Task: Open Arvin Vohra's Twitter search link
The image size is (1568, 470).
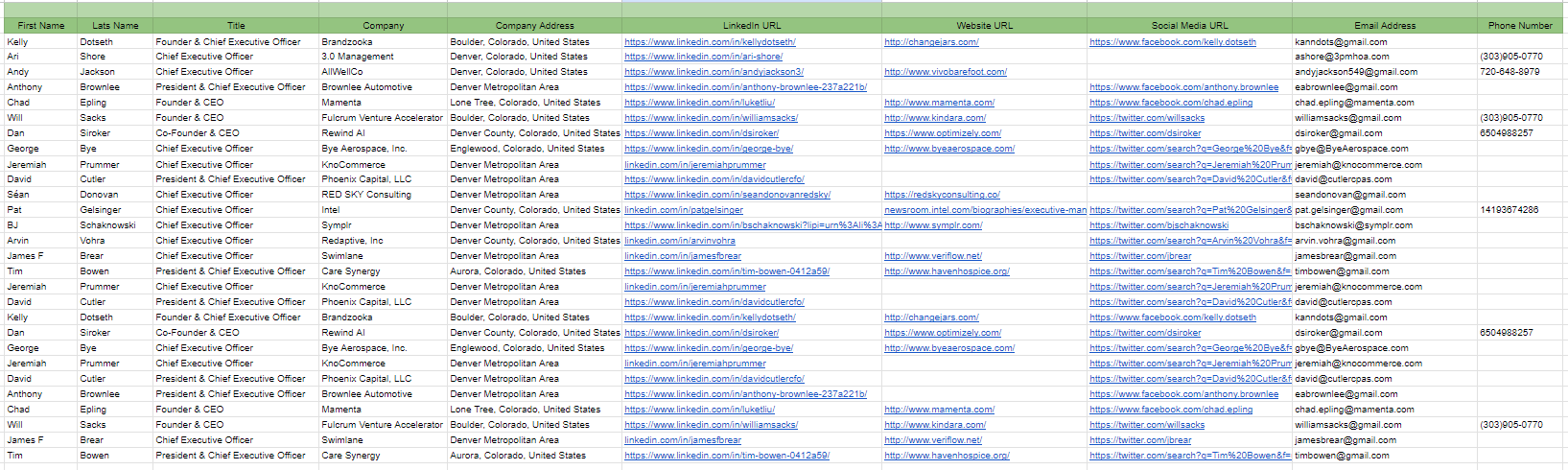Action: (1190, 241)
